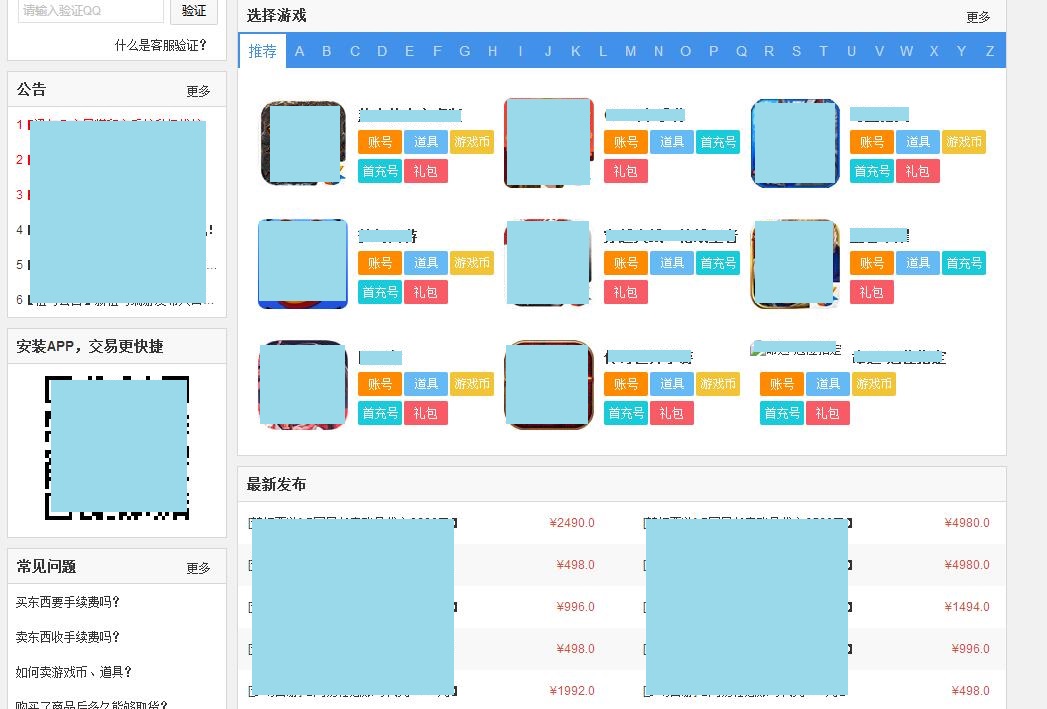Expand 更多 in the 公告 panel

click(x=198, y=91)
